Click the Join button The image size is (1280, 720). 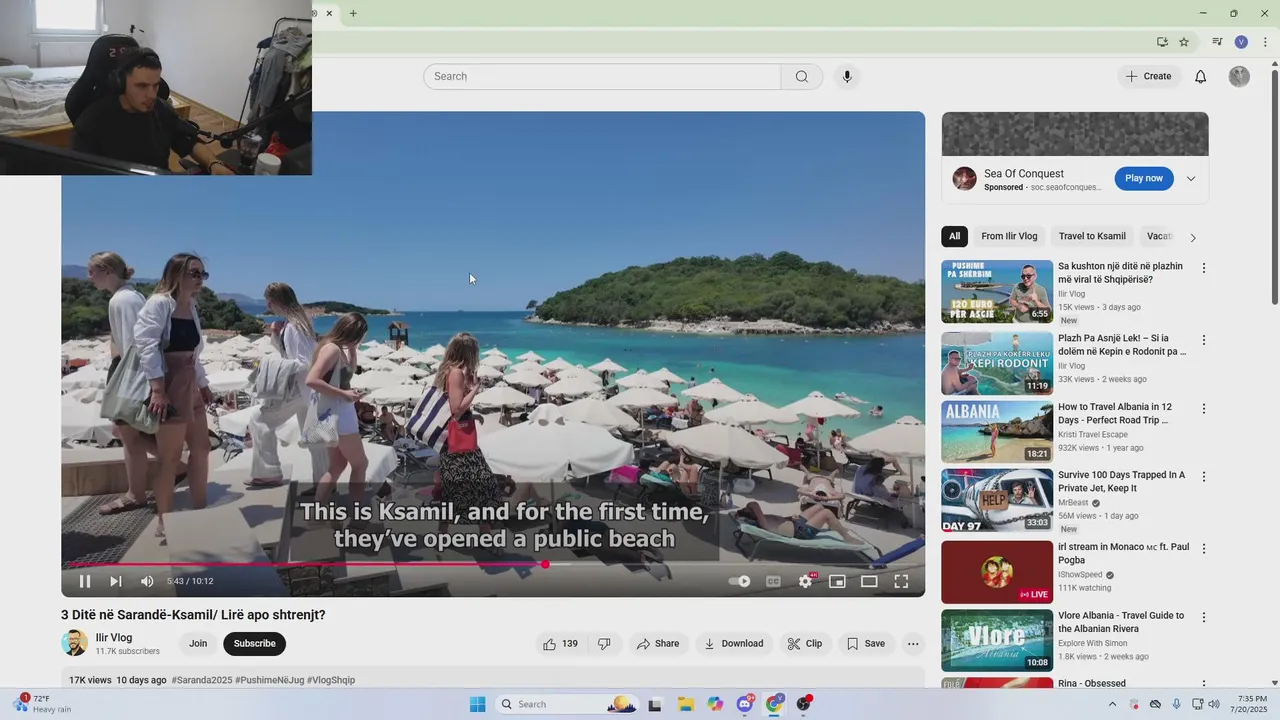coord(198,644)
